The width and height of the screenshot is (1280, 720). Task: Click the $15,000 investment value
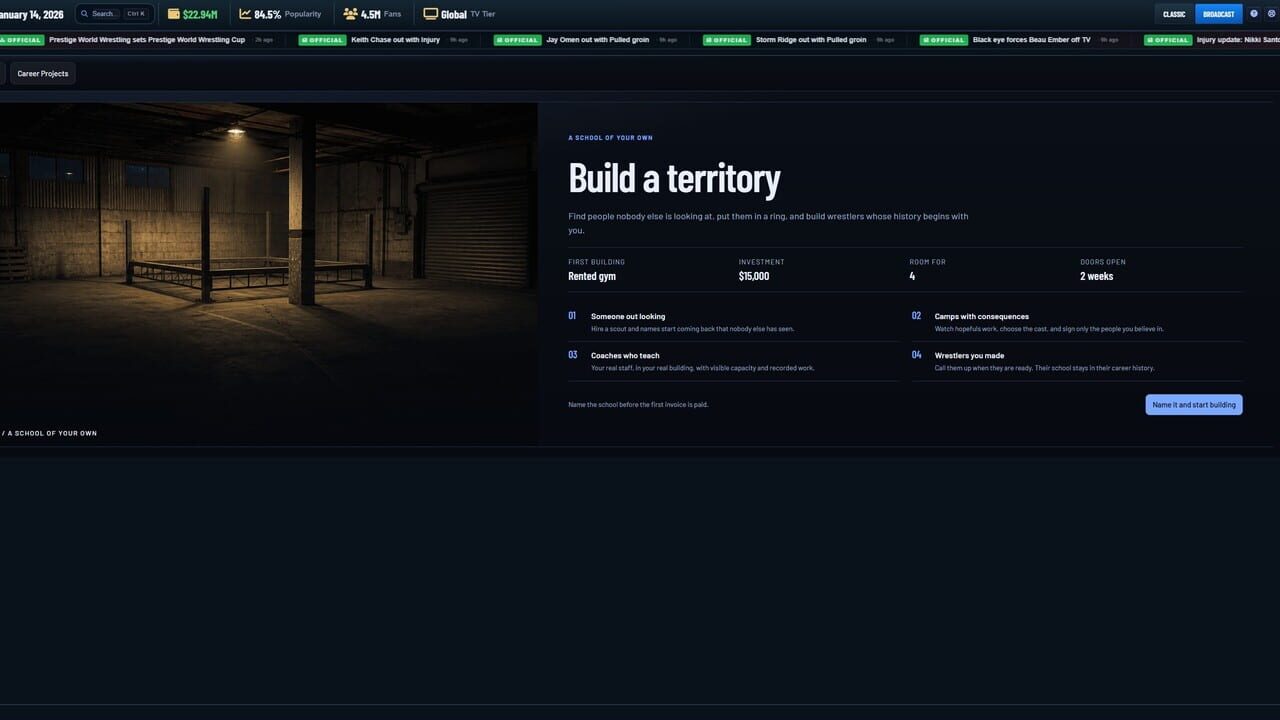click(754, 276)
